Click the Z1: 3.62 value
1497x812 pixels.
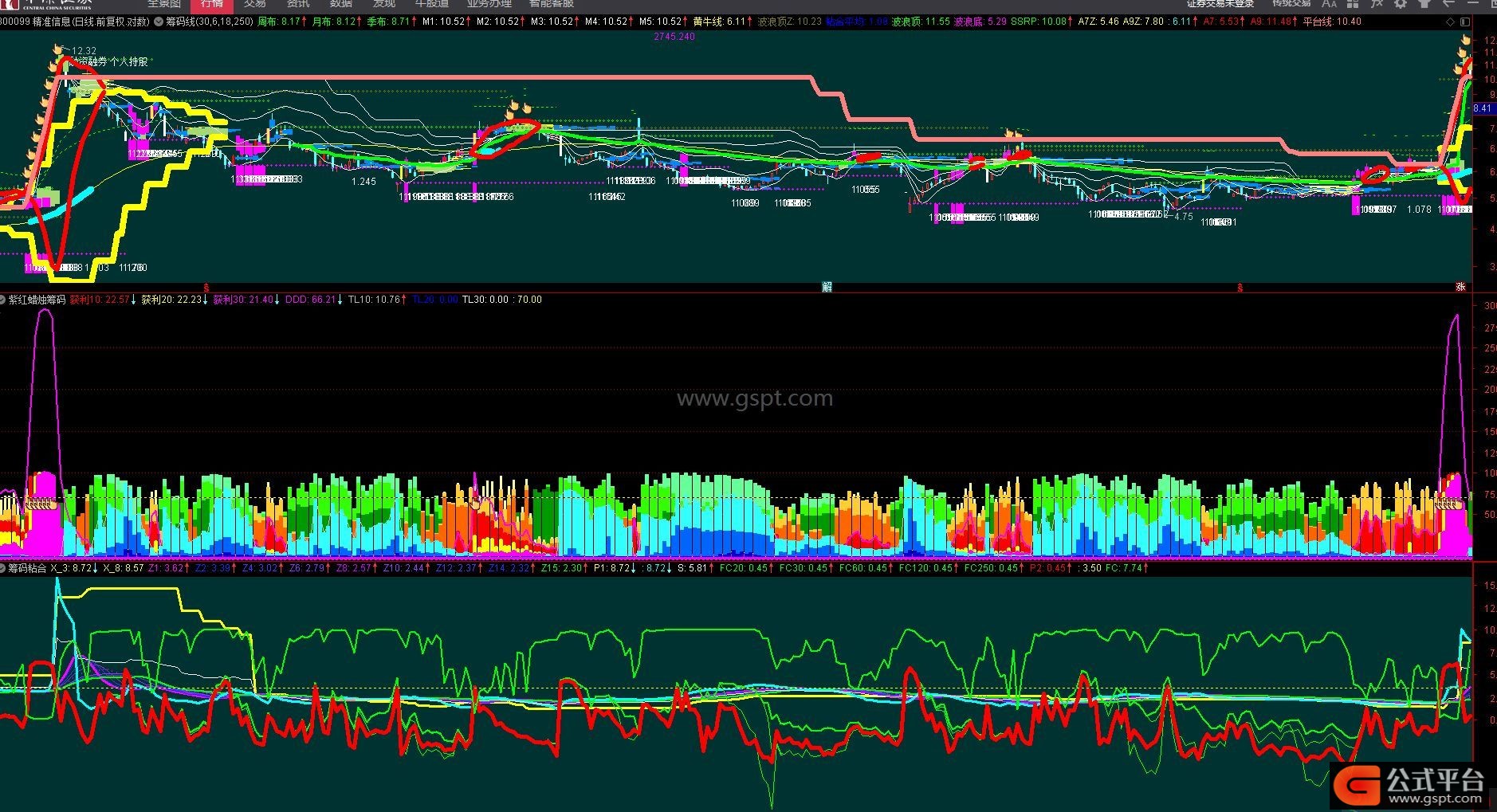tap(167, 568)
